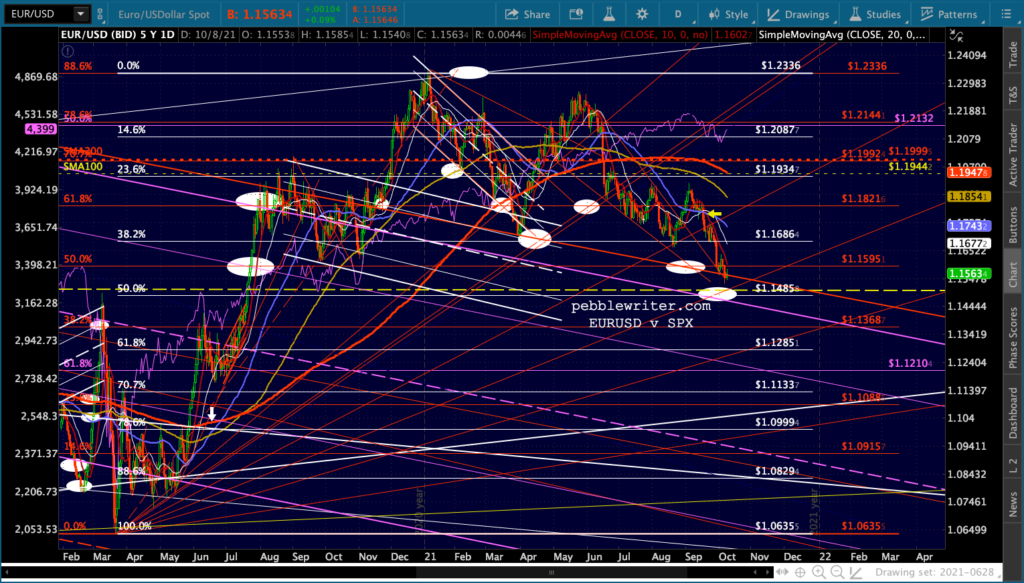Toggle the crosshair pan icon
Viewport: 1024px width, 583px height.
800,573
